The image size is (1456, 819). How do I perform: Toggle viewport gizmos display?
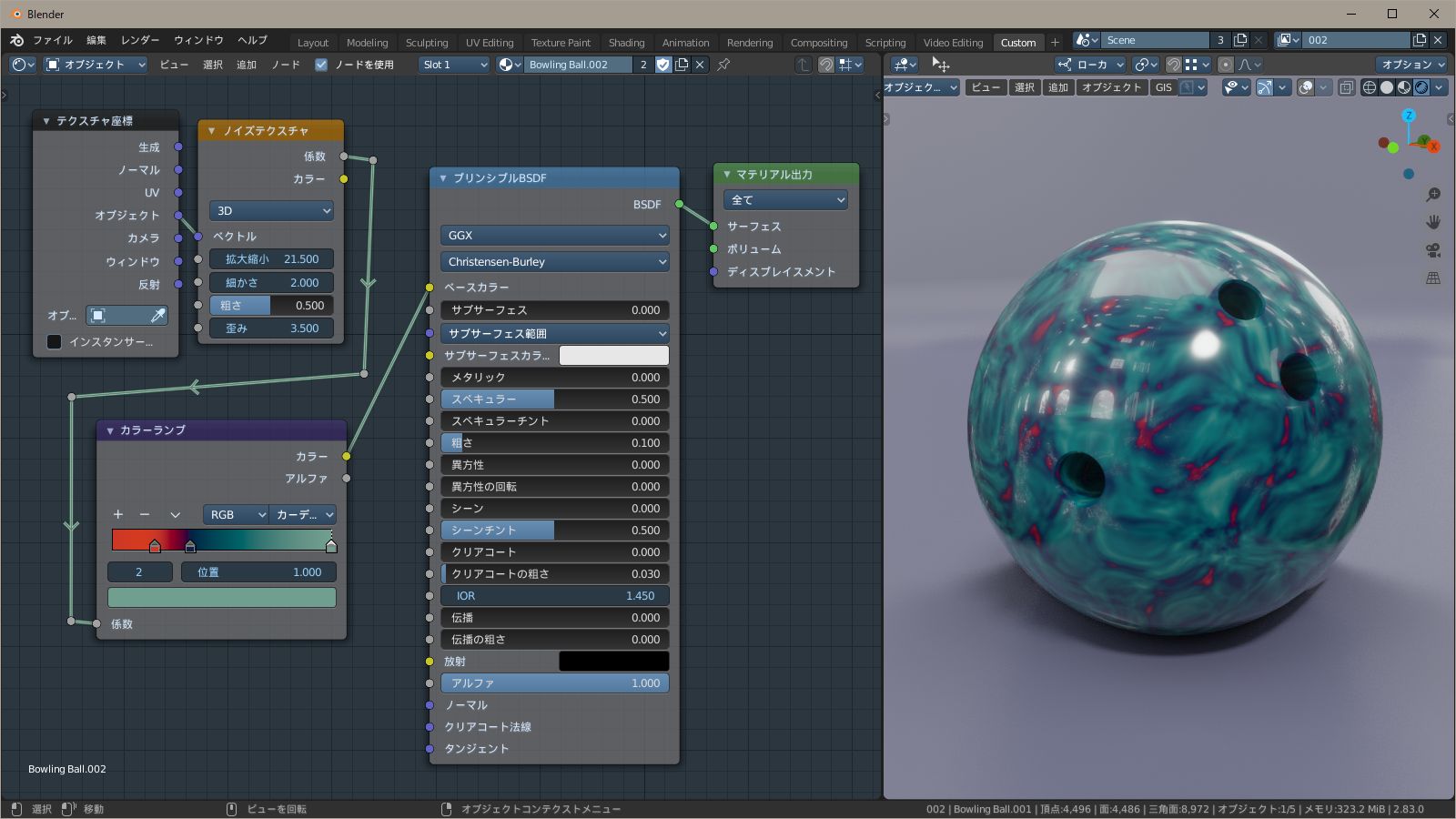1265,87
